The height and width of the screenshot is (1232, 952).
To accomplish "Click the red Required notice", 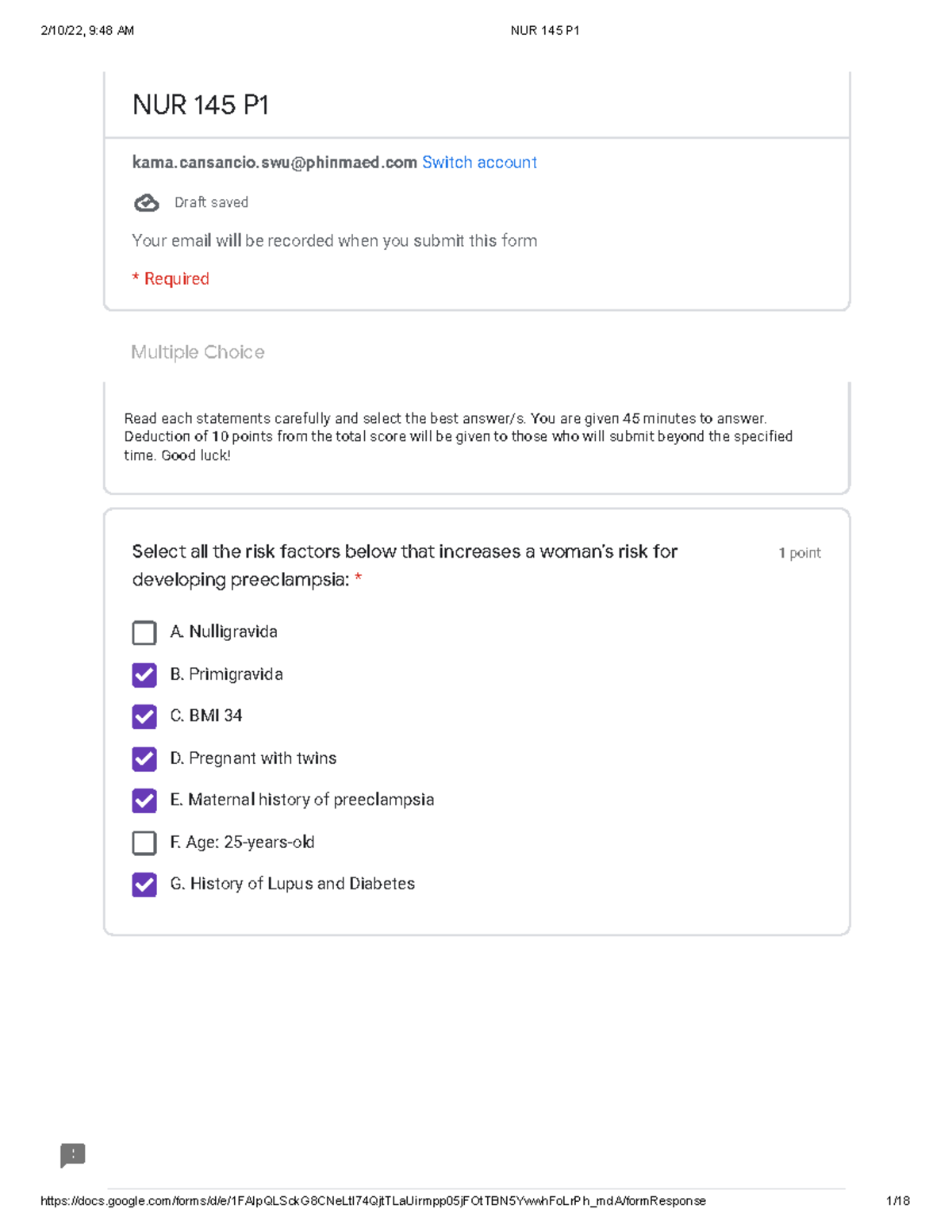I will (171, 279).
